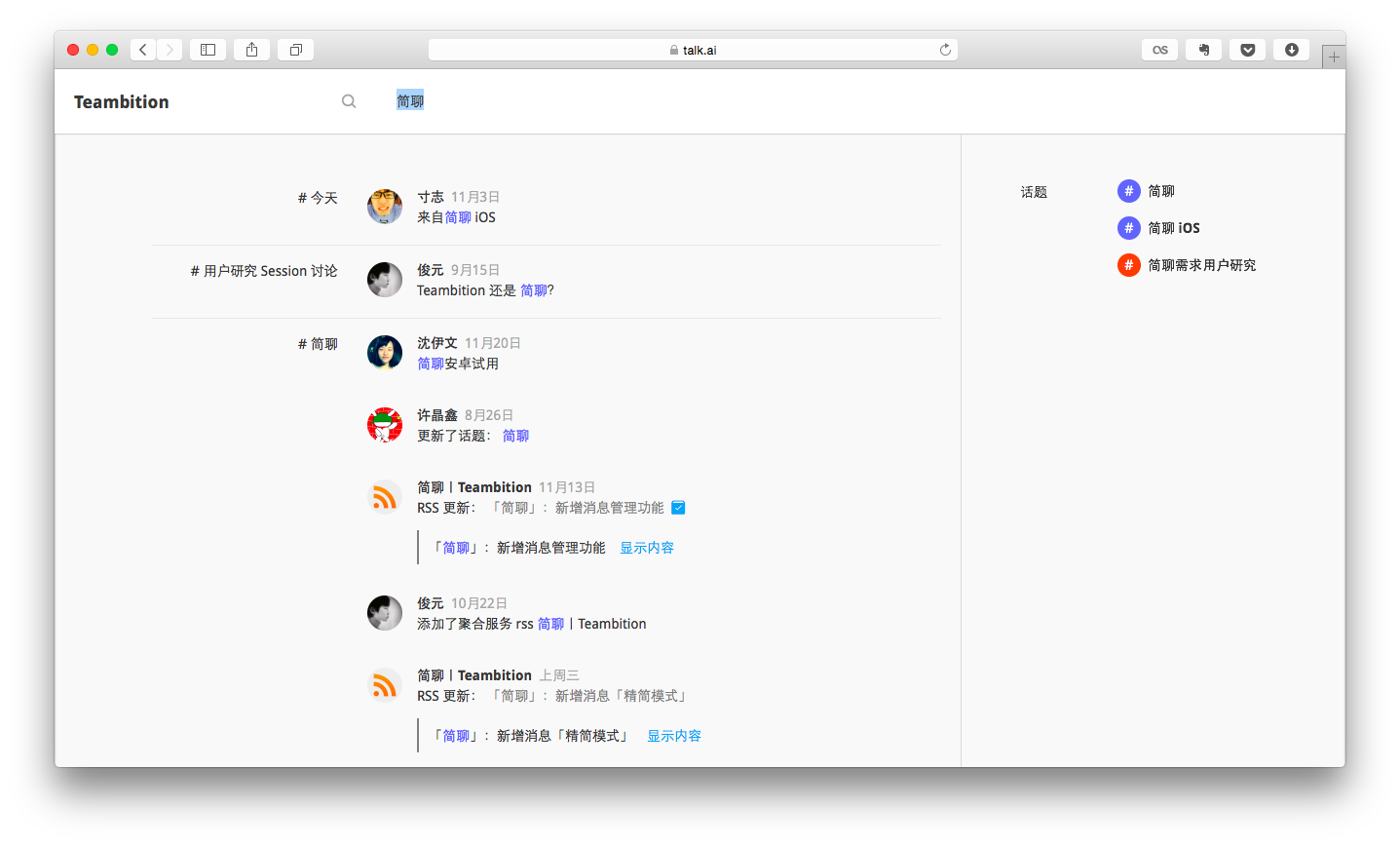Image resolution: width=1400 pixels, height=845 pixels.
Task: Click the 8月26日 timestamp
Action: click(489, 415)
